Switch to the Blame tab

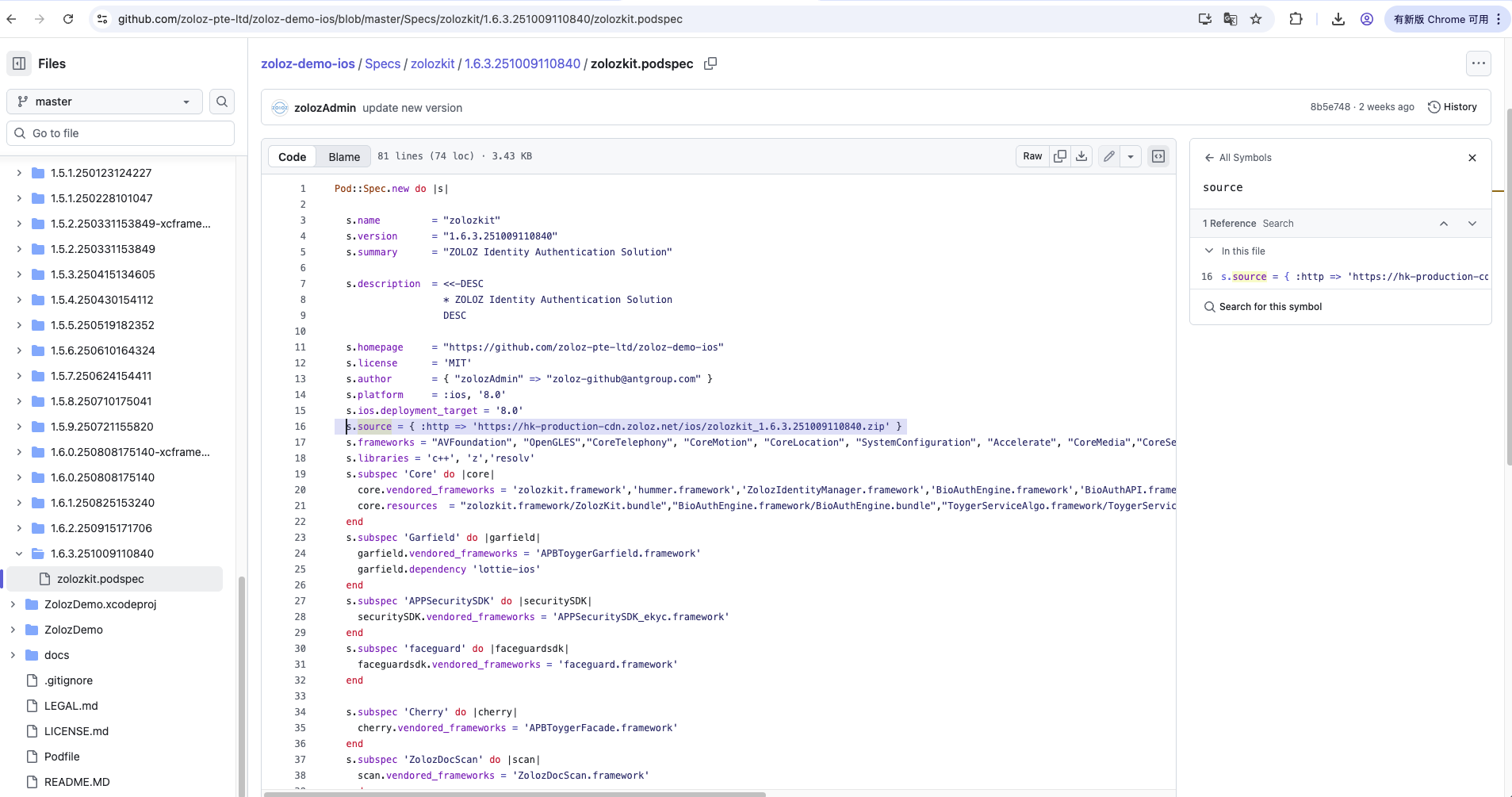pyautogui.click(x=344, y=157)
